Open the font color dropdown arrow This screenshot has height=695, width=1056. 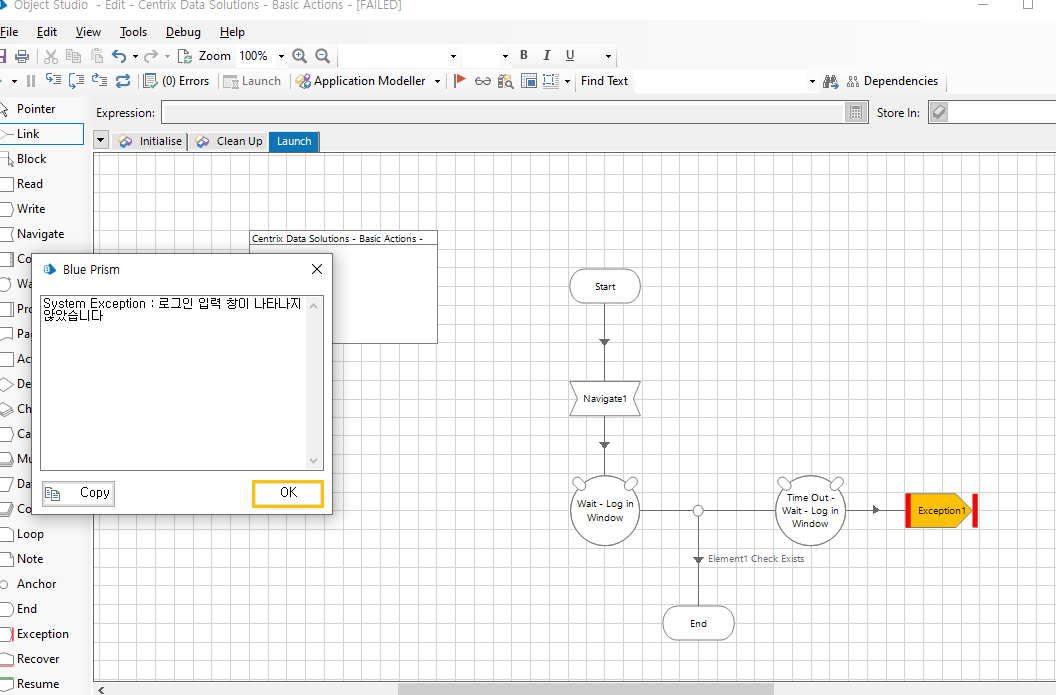[608, 56]
